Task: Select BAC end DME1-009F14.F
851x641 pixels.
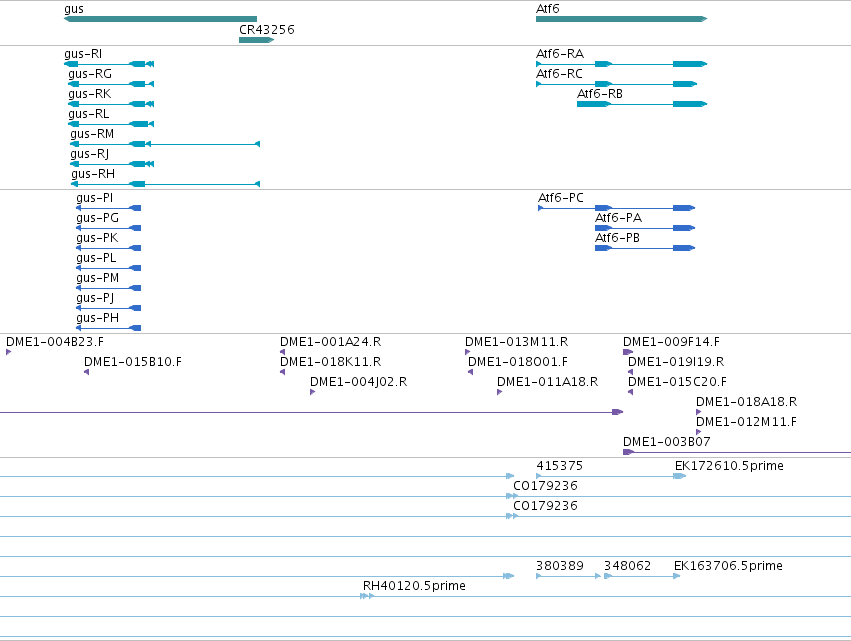Action: (x=671, y=342)
